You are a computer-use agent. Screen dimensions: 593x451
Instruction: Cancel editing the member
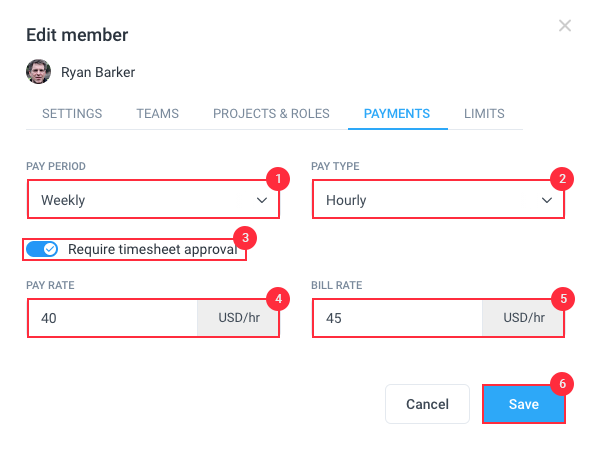click(427, 404)
